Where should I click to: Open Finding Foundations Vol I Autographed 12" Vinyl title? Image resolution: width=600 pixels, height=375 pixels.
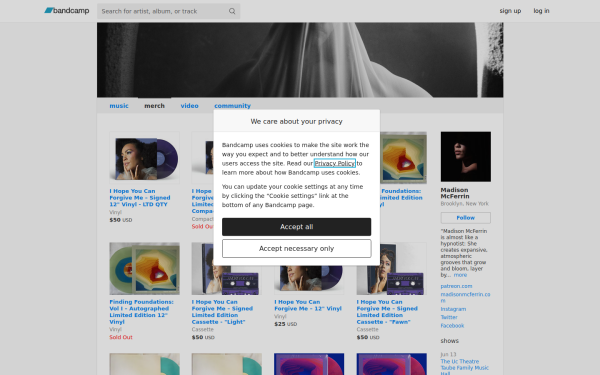[141, 312]
